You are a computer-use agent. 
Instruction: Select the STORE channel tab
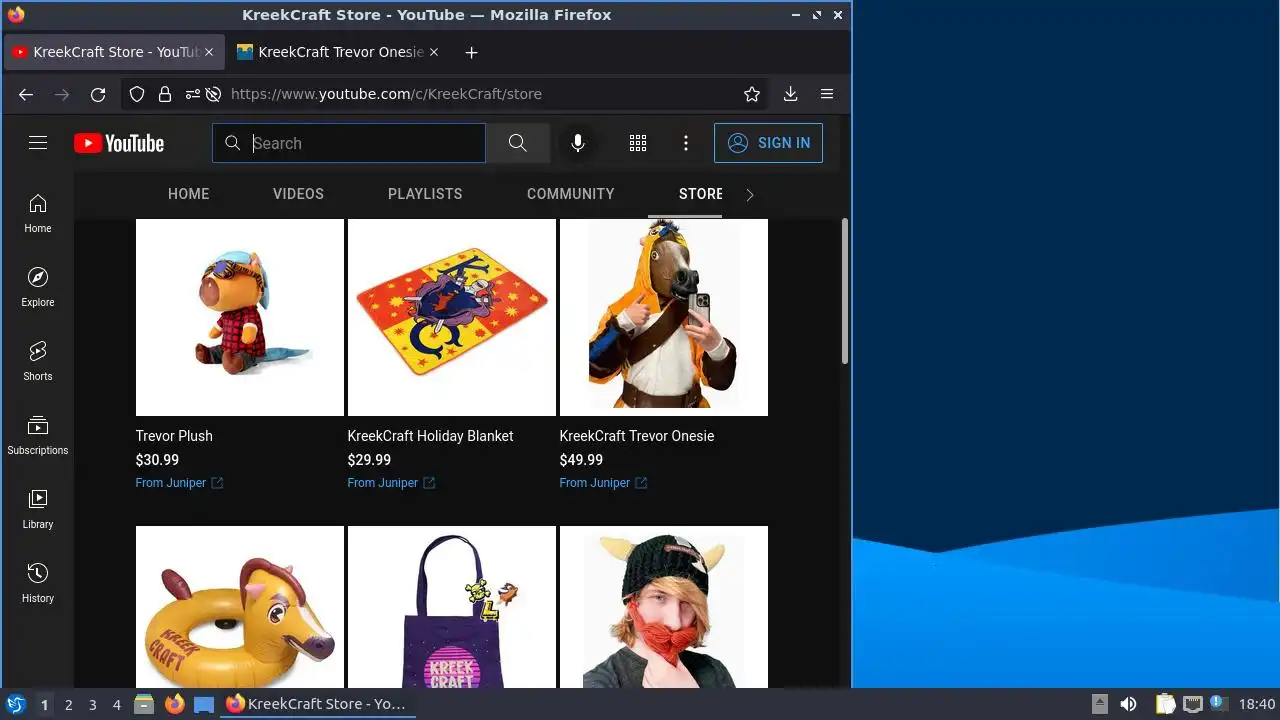pos(700,194)
